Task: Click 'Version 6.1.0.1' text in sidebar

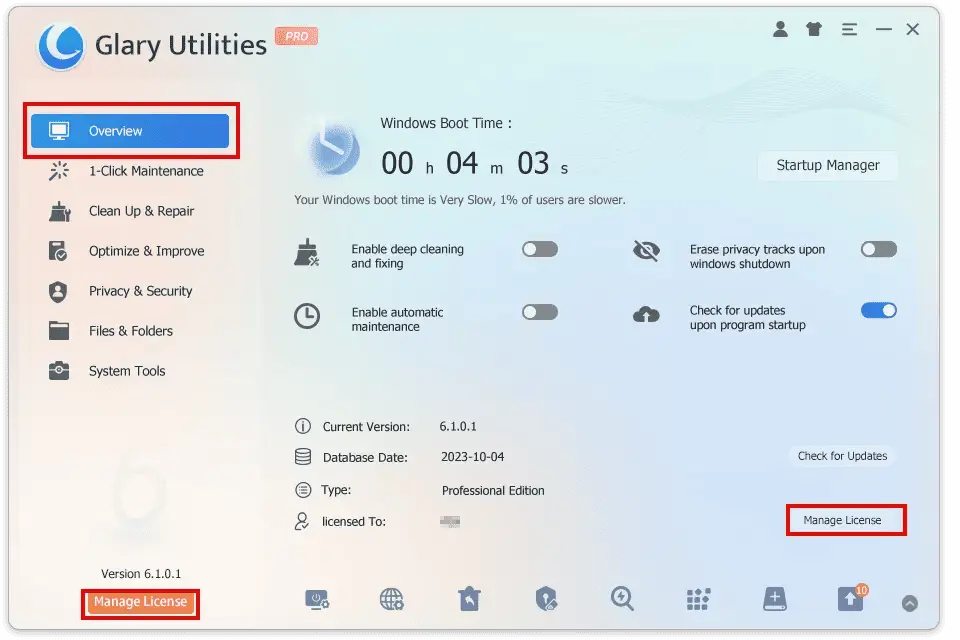Action: 141,574
